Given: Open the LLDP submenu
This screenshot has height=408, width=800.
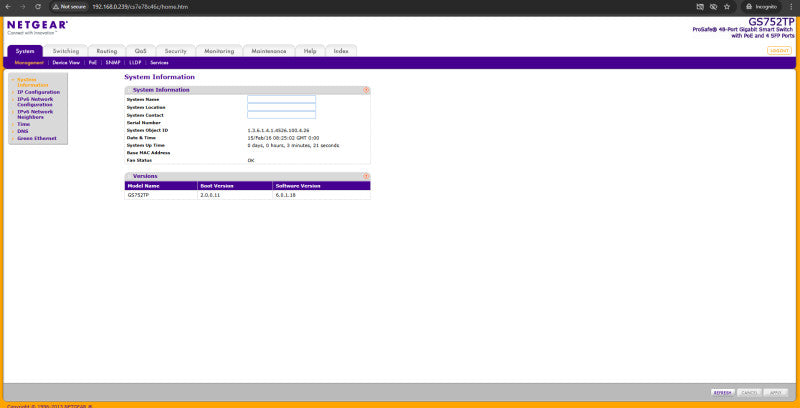Looking at the screenshot, I should (135, 63).
